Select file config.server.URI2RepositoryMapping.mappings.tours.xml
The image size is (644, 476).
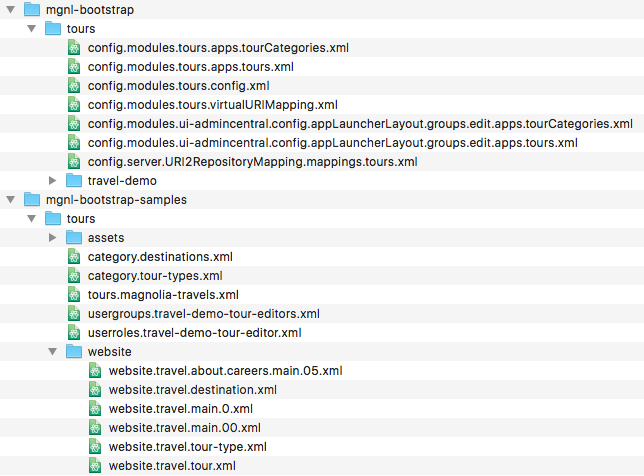point(253,162)
